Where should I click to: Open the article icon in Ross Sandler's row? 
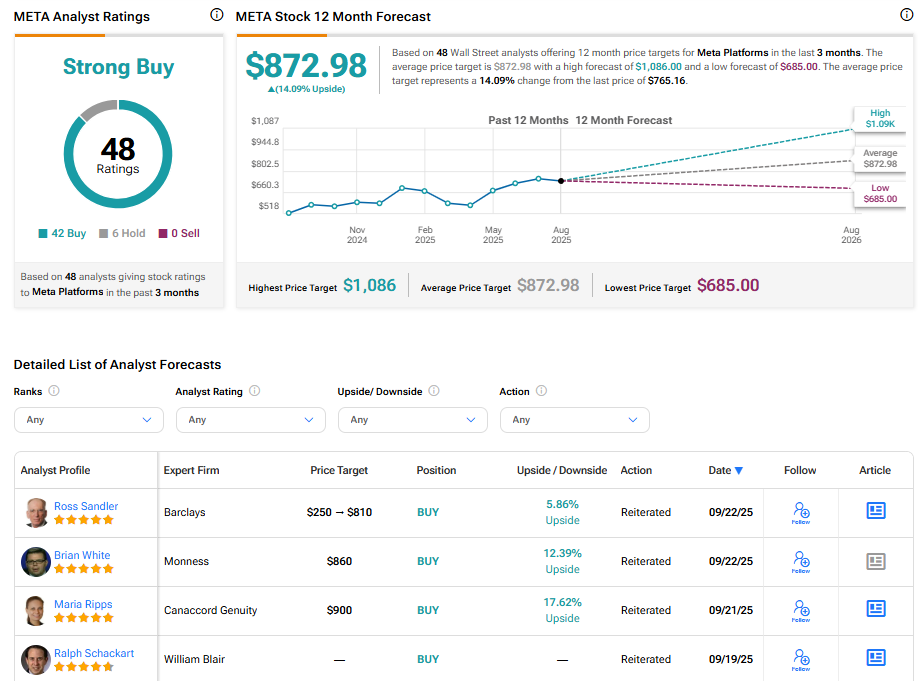(x=876, y=511)
